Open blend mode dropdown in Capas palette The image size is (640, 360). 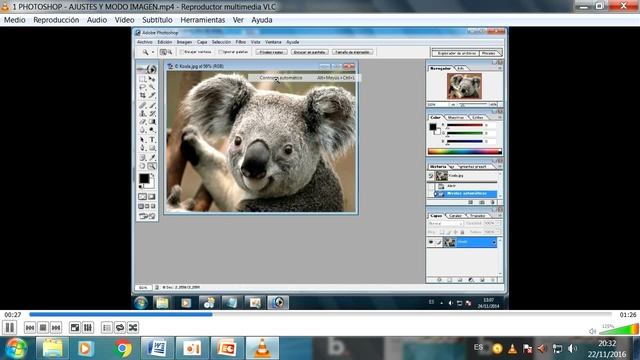tap(445, 224)
